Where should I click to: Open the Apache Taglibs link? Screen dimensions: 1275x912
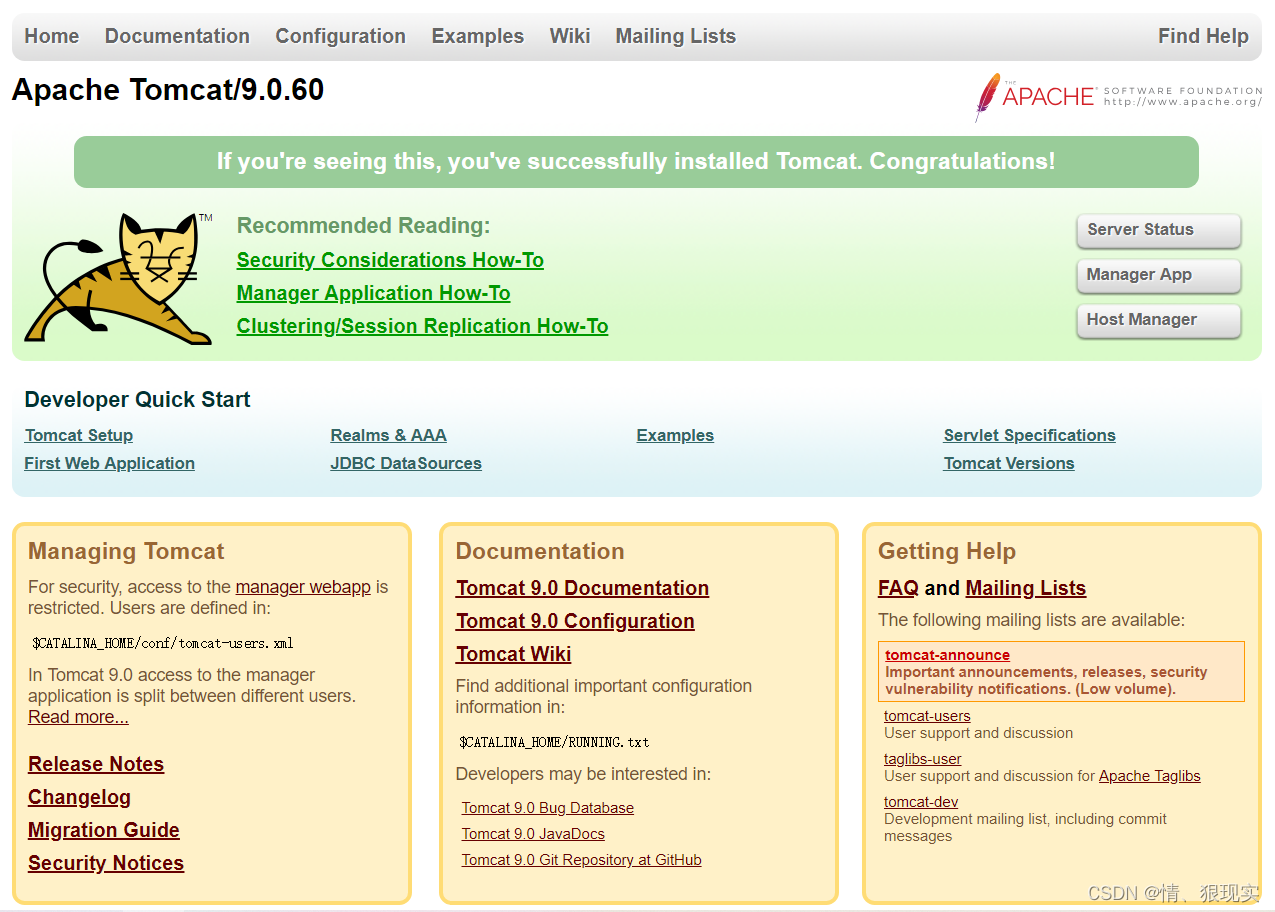[1150, 776]
